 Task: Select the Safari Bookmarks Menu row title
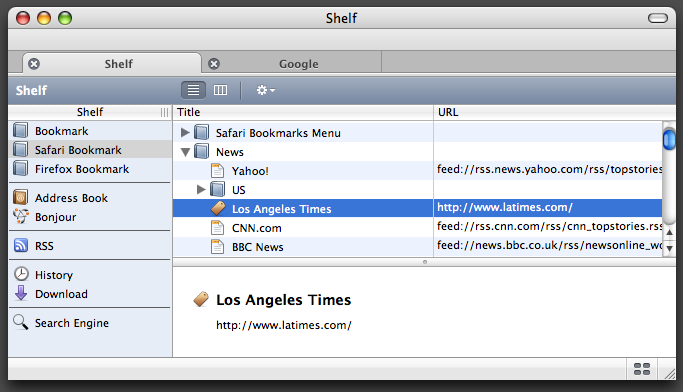278,133
